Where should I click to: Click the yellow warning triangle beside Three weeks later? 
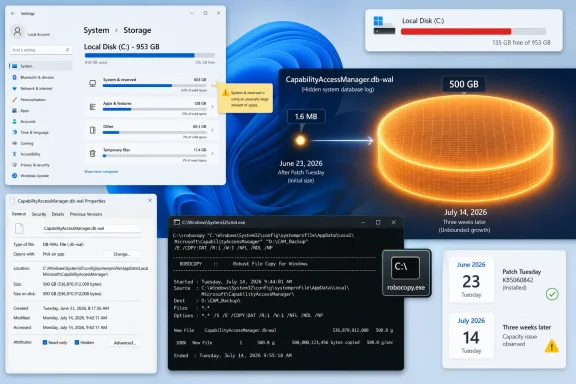pos(552,346)
